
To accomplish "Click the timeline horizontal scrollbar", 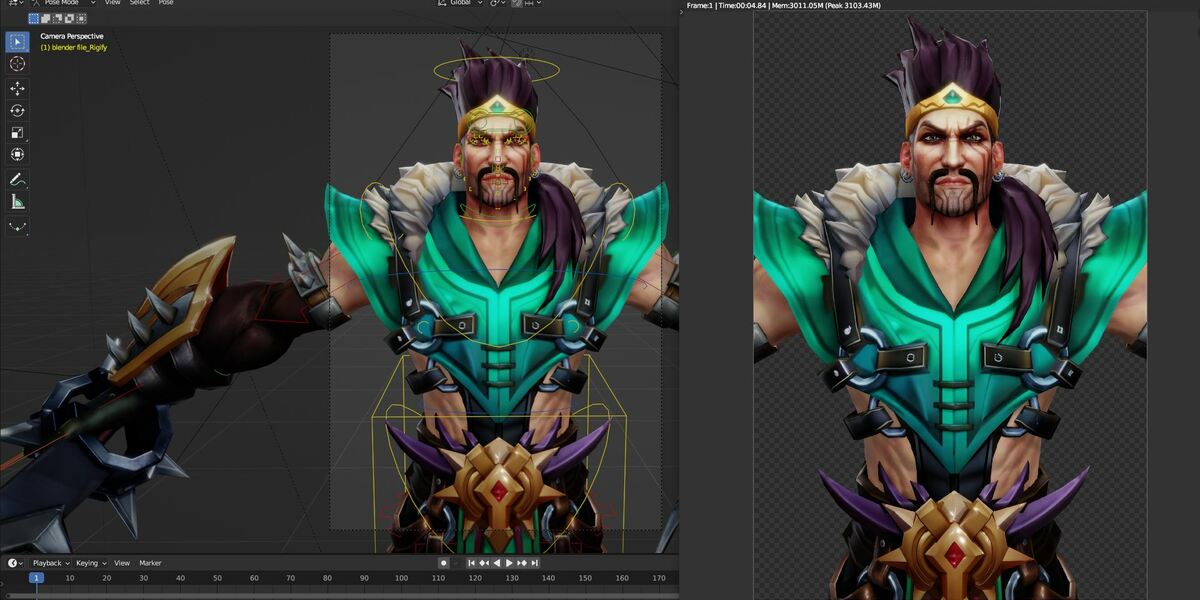I will point(340,596).
